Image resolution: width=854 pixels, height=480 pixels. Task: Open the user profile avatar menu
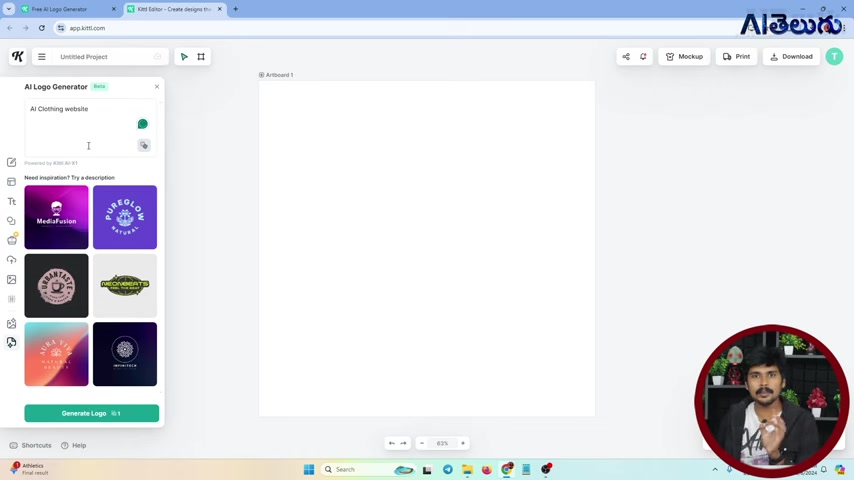click(834, 57)
